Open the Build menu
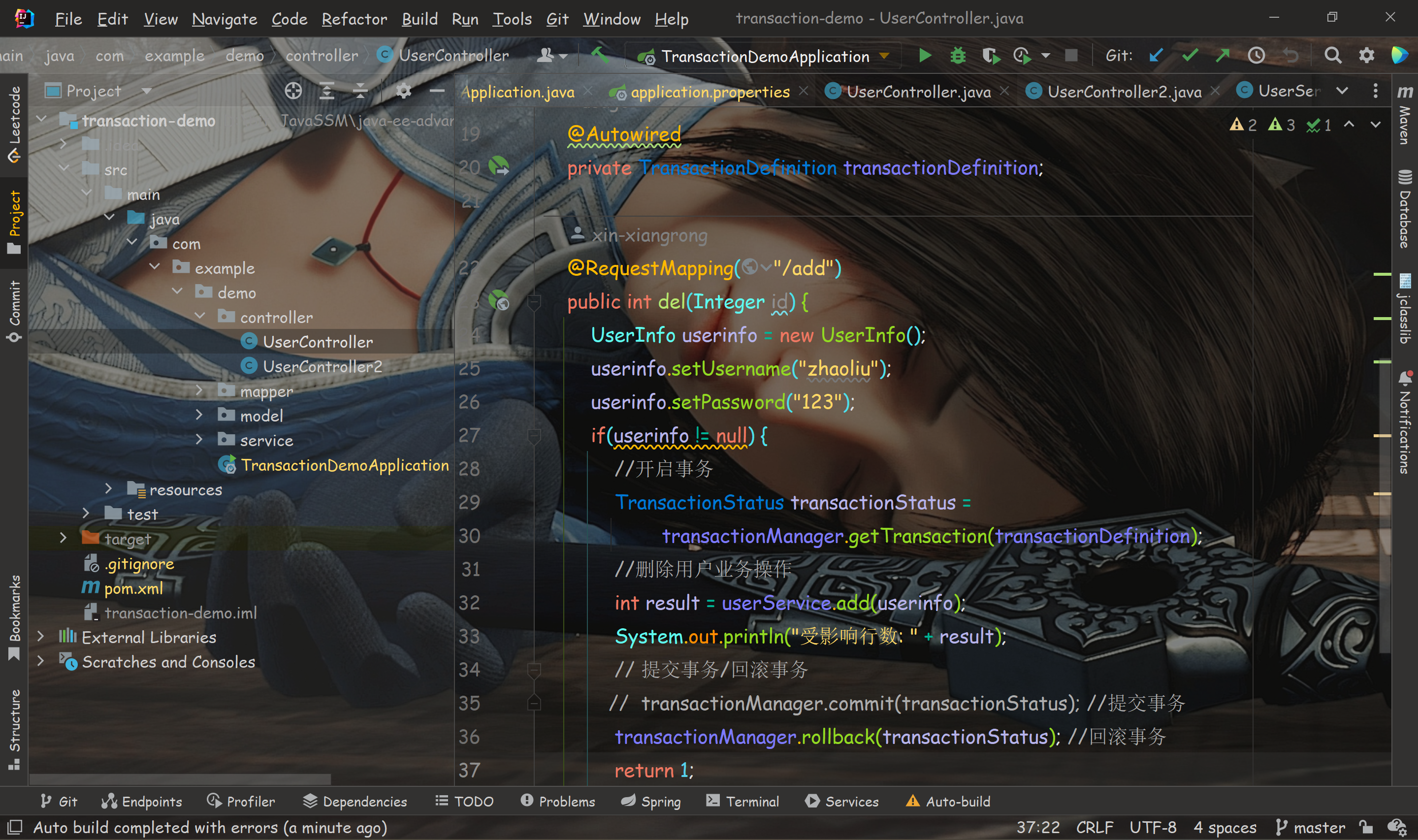The width and height of the screenshot is (1418, 840). pyautogui.click(x=419, y=19)
